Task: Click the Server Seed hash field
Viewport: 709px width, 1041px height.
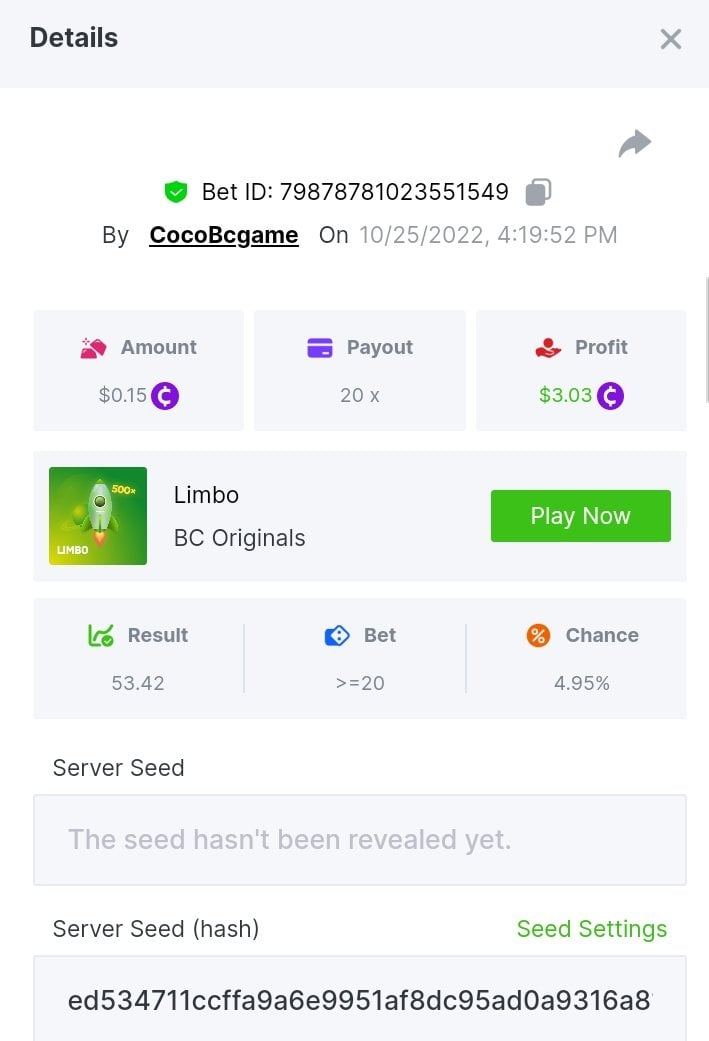Action: [x=359, y=999]
